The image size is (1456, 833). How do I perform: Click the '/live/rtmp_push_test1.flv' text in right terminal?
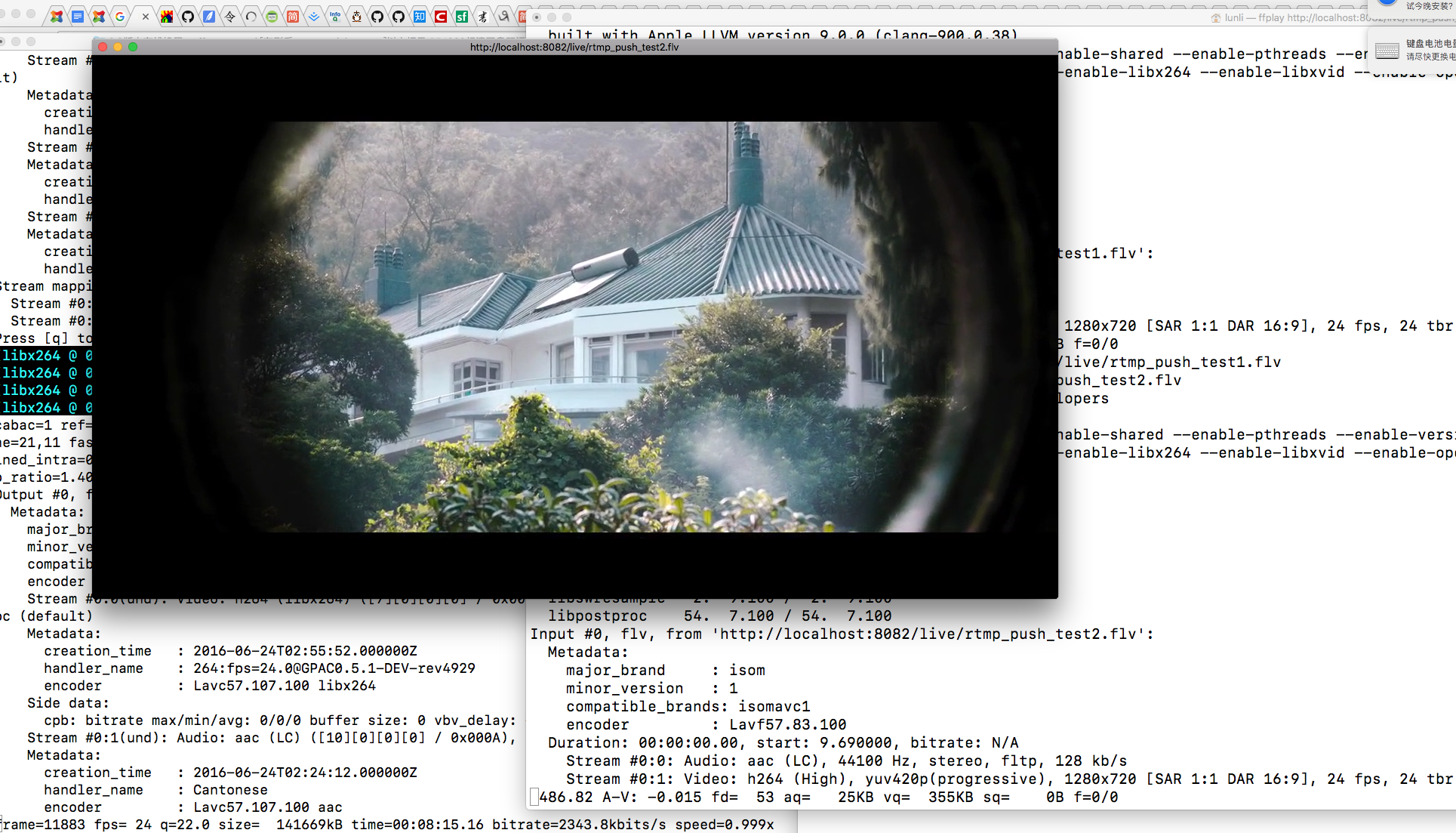click(1169, 363)
